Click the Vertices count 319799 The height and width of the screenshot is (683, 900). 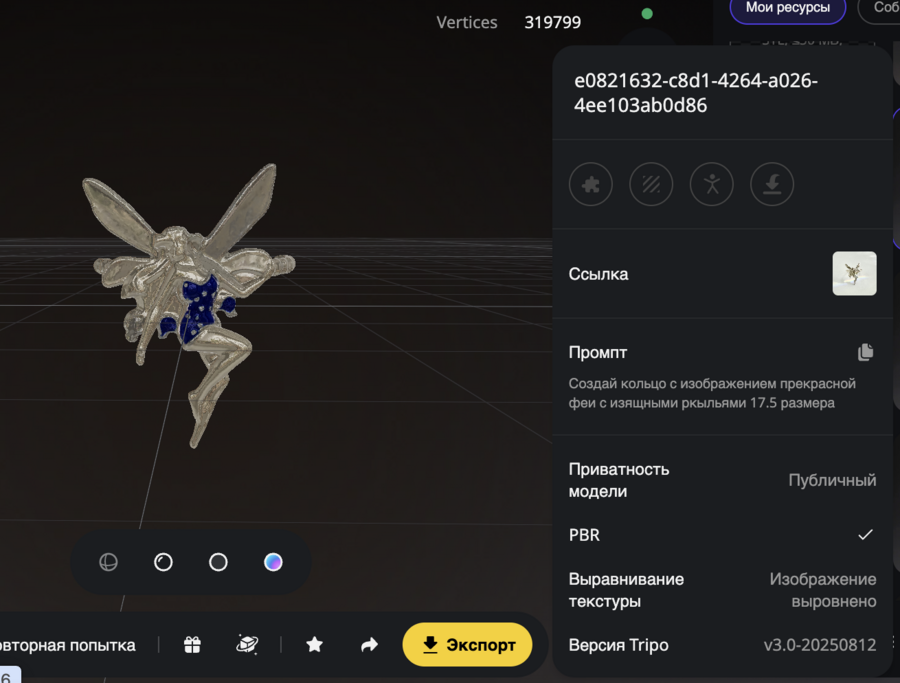click(x=553, y=22)
